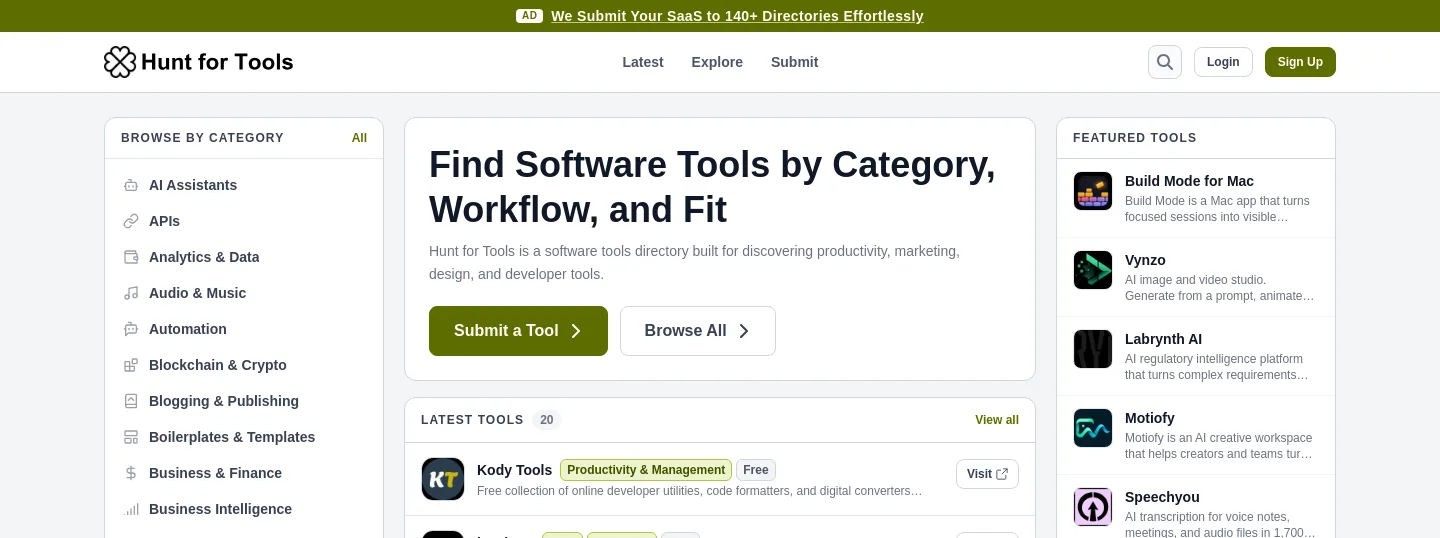Click the chevron on Browse All

[x=744, y=331]
